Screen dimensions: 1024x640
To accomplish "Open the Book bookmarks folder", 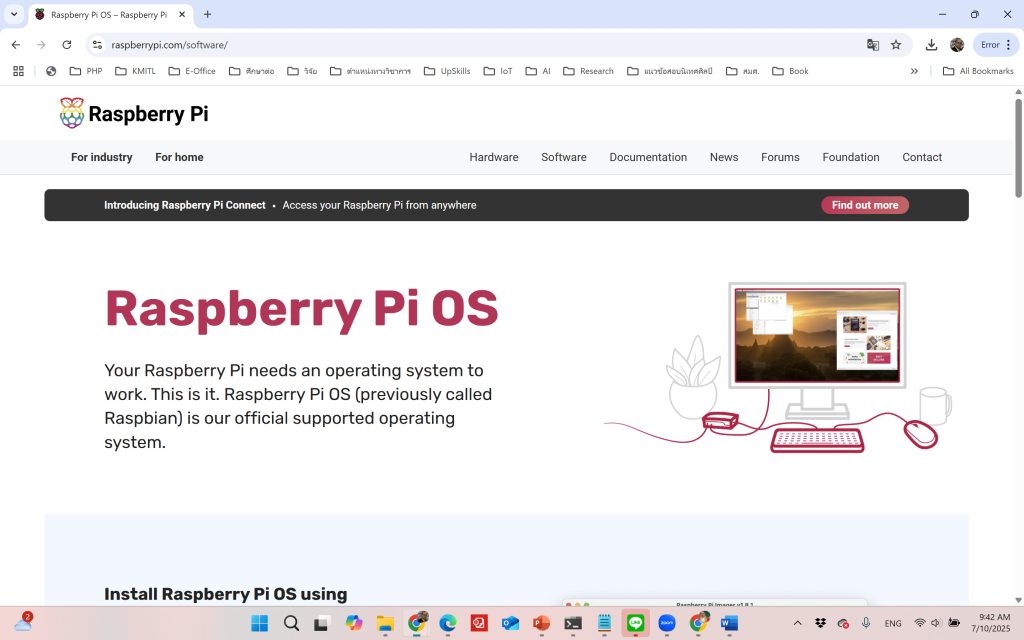I will pos(790,71).
